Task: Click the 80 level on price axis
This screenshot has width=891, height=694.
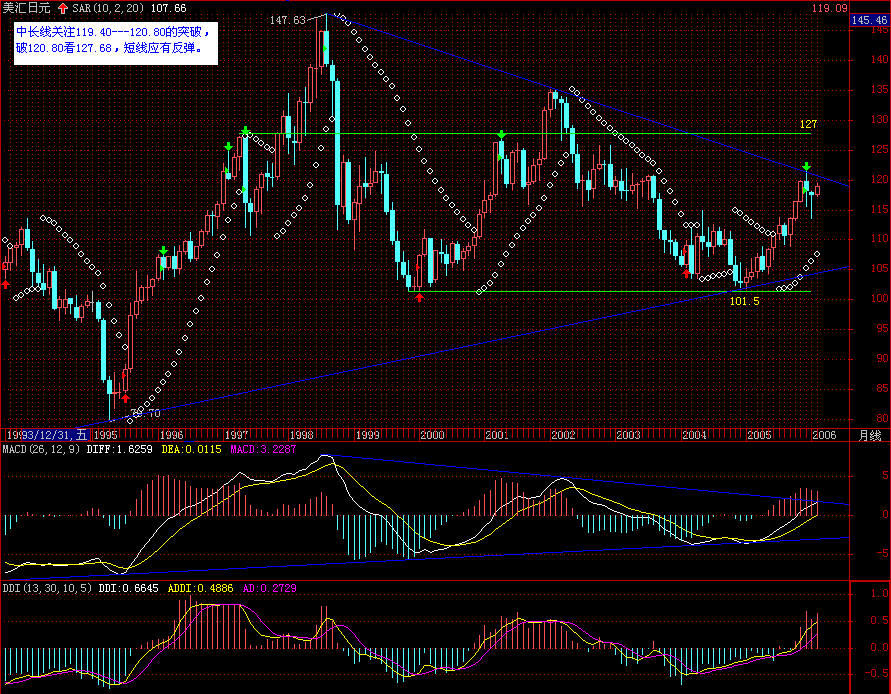Action: (882, 418)
